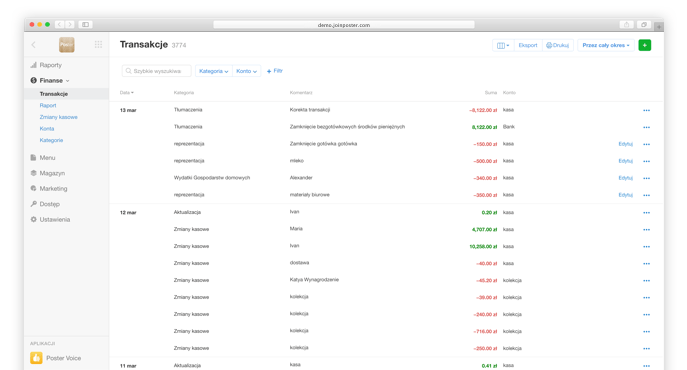Open more options for materiały biurowe row
The height and width of the screenshot is (370, 687).
tap(646, 196)
